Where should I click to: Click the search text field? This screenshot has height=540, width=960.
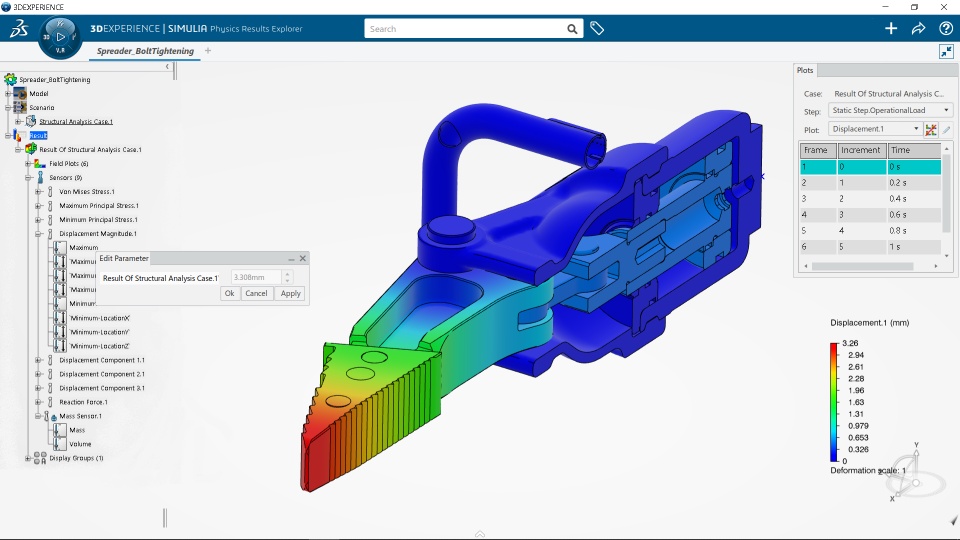(465, 29)
